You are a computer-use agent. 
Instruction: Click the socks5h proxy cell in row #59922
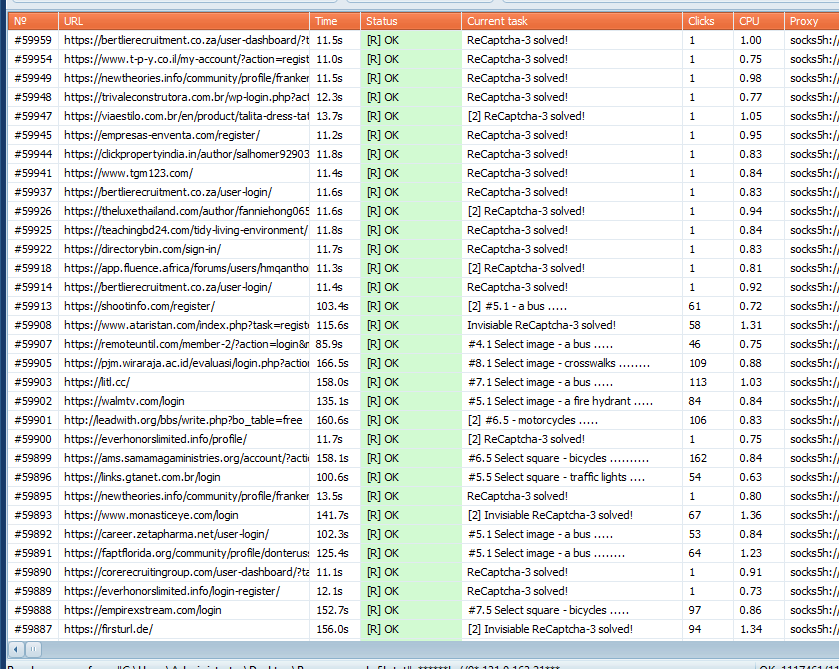814,249
